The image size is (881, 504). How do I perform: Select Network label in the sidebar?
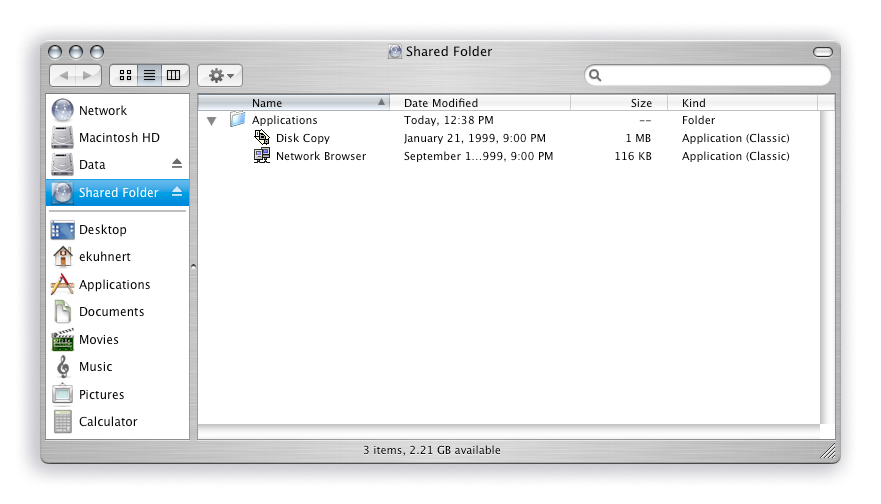click(103, 111)
